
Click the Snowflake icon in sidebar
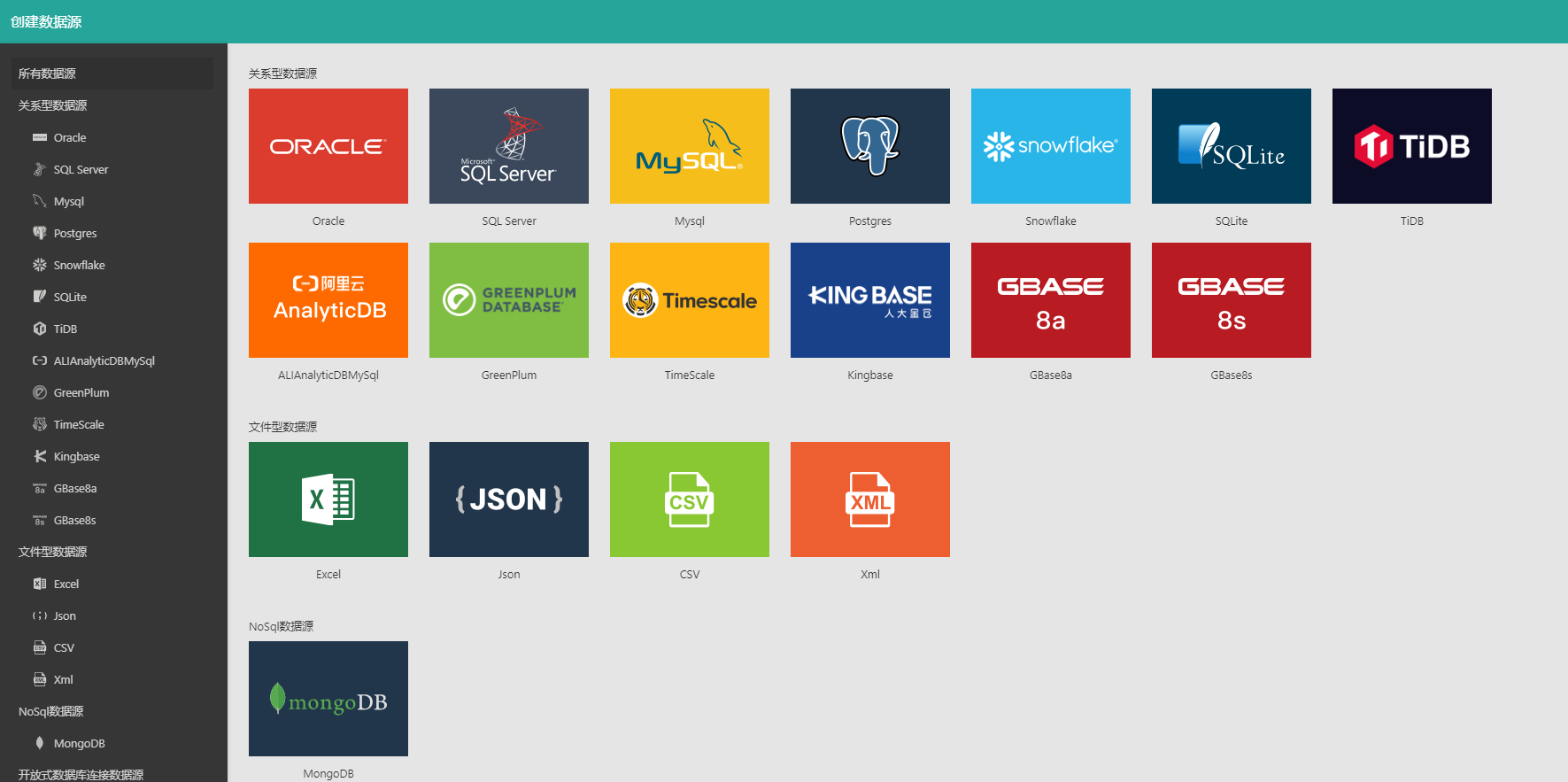coord(40,265)
